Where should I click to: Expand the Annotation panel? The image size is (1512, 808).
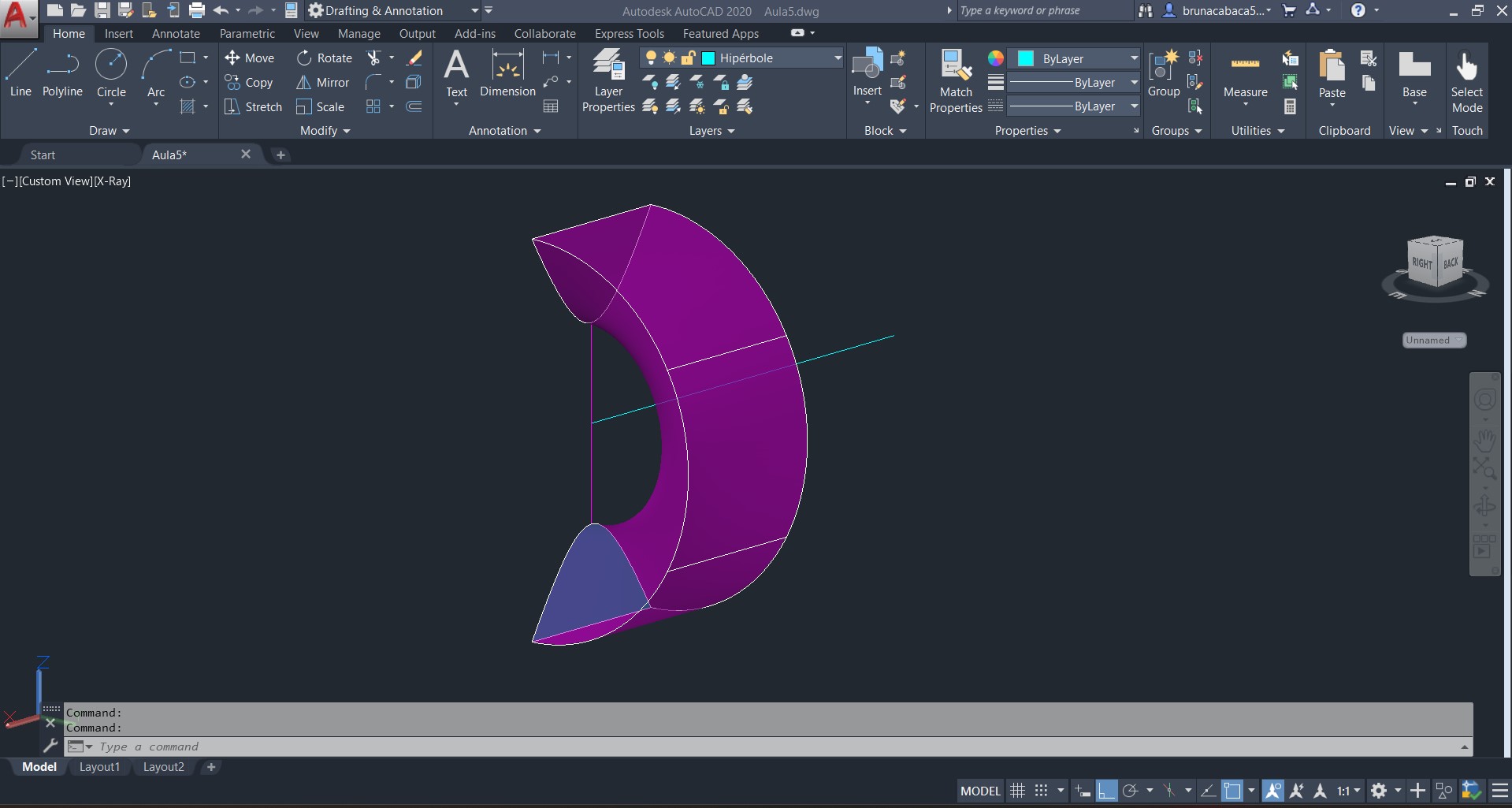(x=505, y=130)
